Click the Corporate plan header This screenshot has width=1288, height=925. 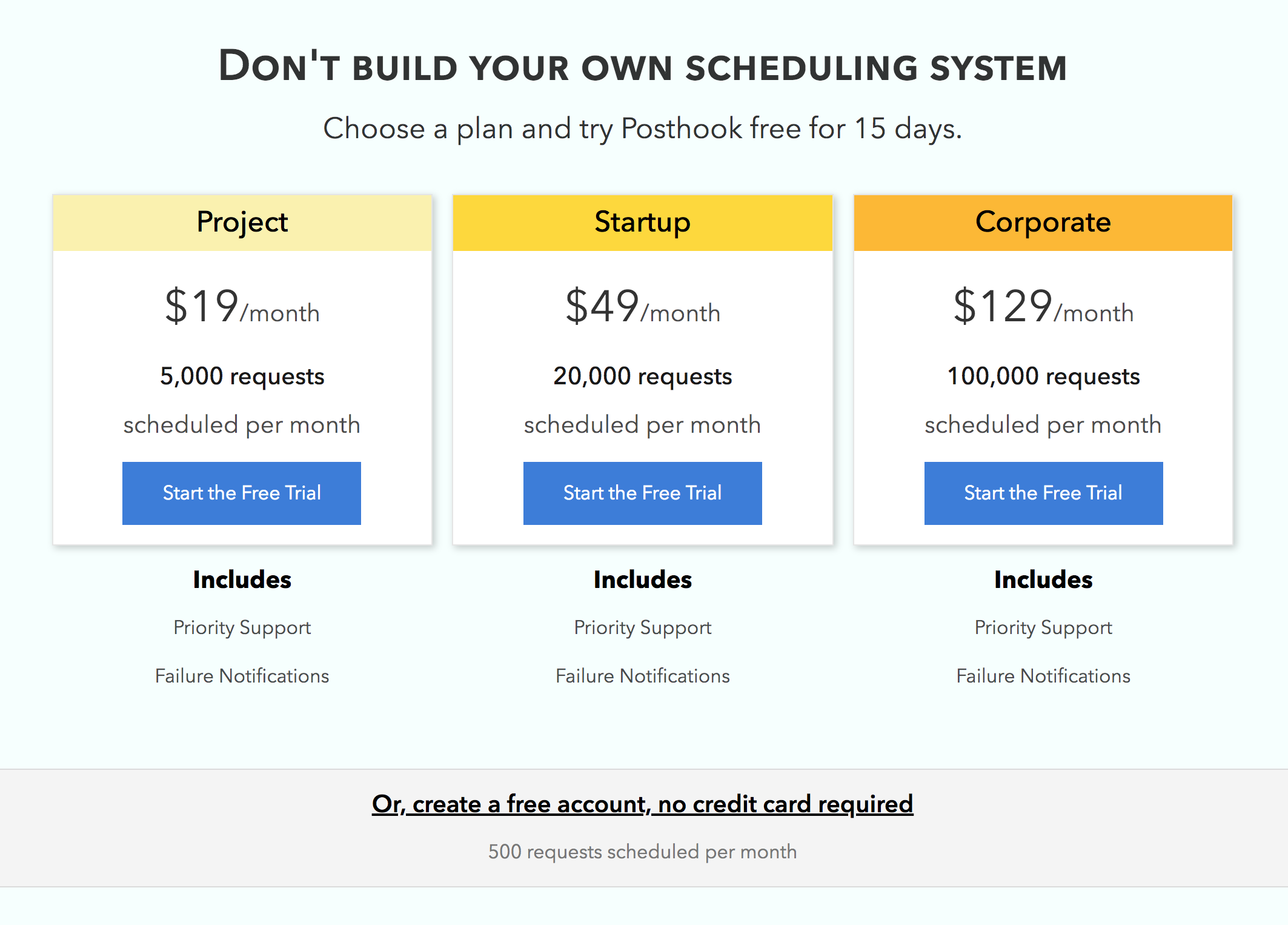(x=1043, y=222)
